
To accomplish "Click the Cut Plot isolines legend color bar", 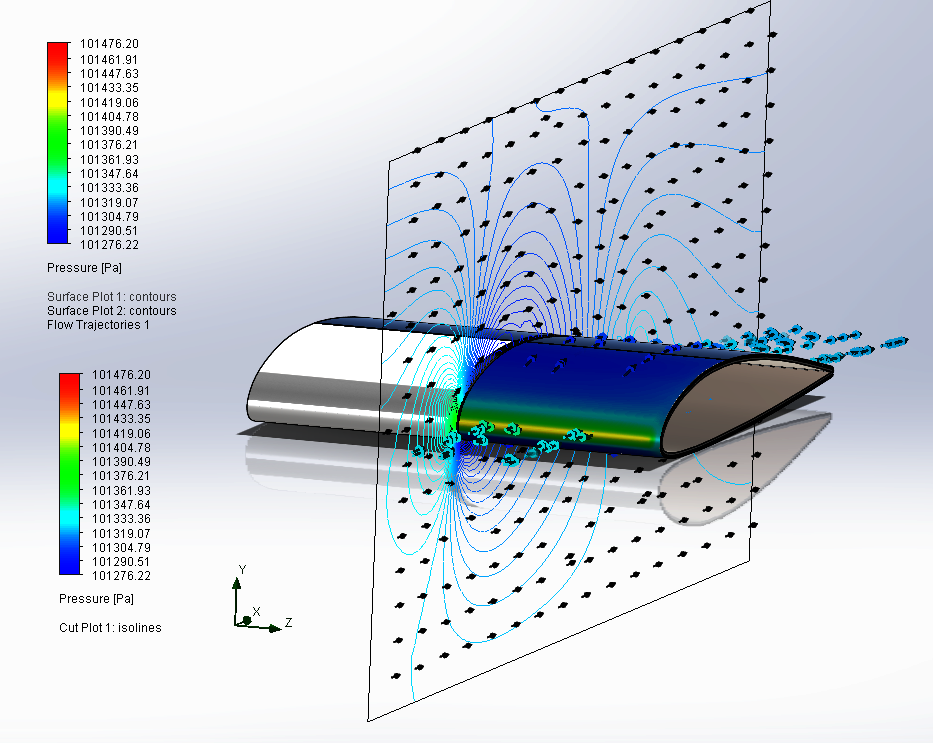I will [70, 474].
